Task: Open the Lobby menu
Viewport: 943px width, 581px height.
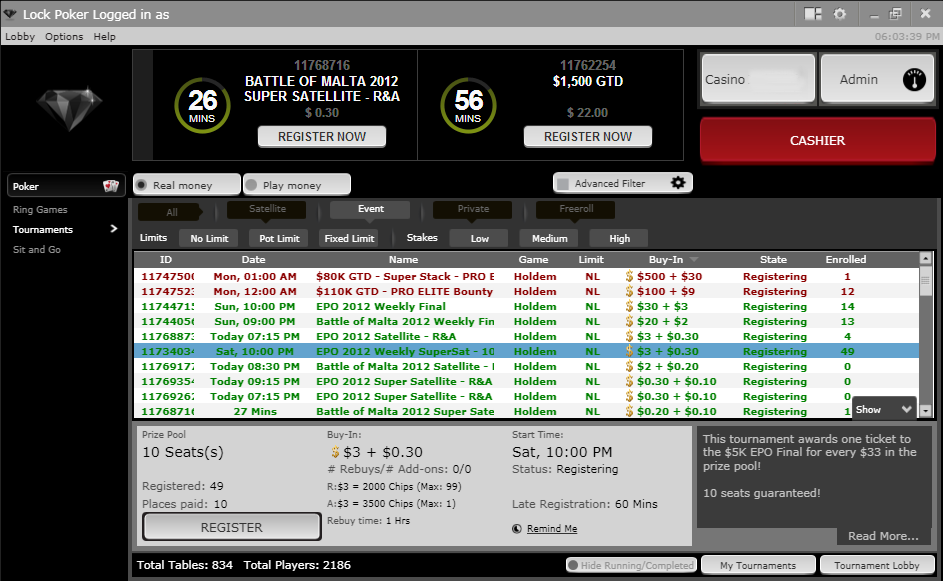Action: coord(20,37)
